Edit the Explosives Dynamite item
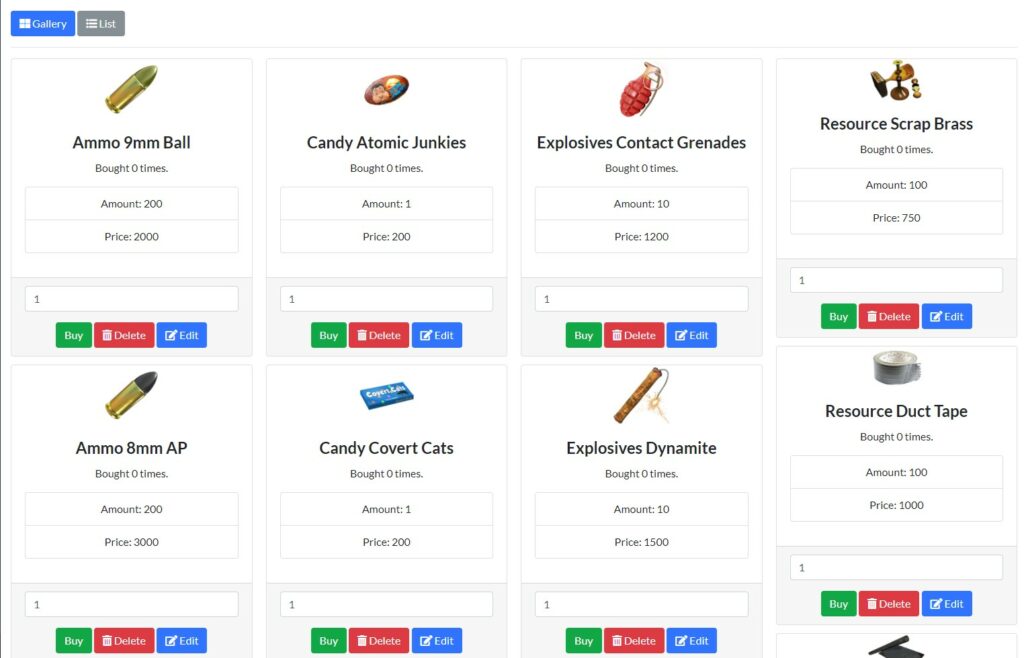 tap(692, 640)
